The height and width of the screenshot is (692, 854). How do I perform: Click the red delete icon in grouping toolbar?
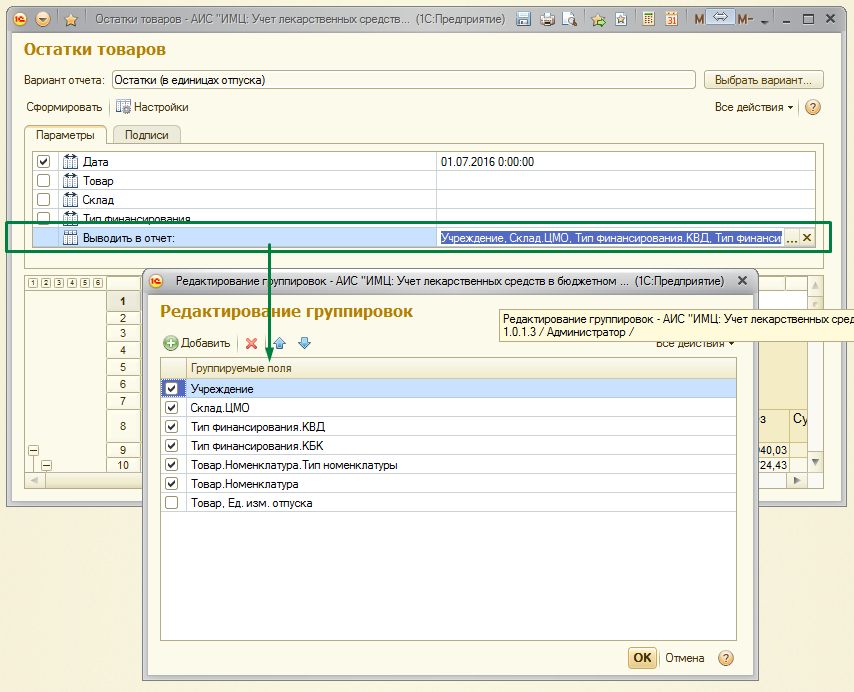(x=252, y=343)
